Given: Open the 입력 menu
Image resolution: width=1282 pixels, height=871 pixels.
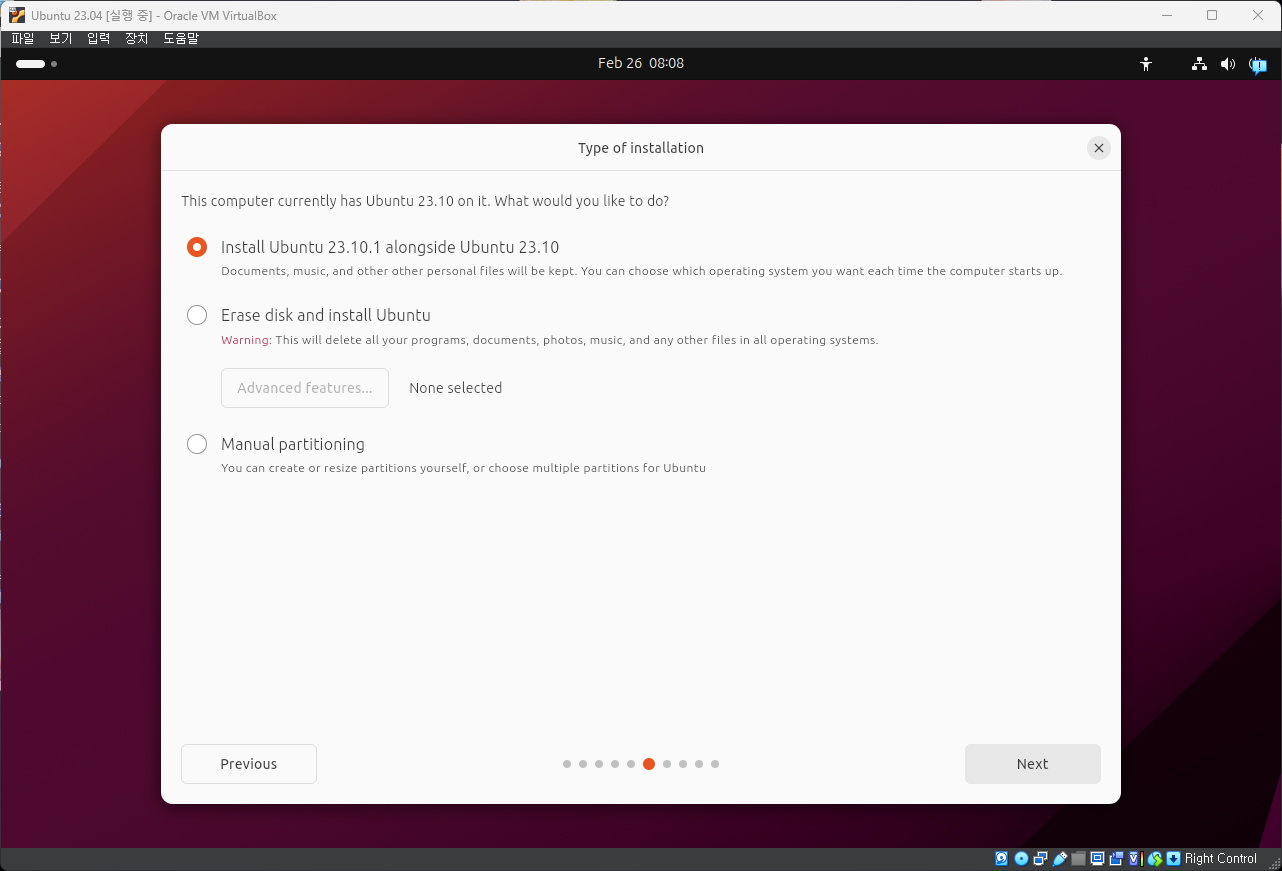Looking at the screenshot, I should tap(99, 39).
